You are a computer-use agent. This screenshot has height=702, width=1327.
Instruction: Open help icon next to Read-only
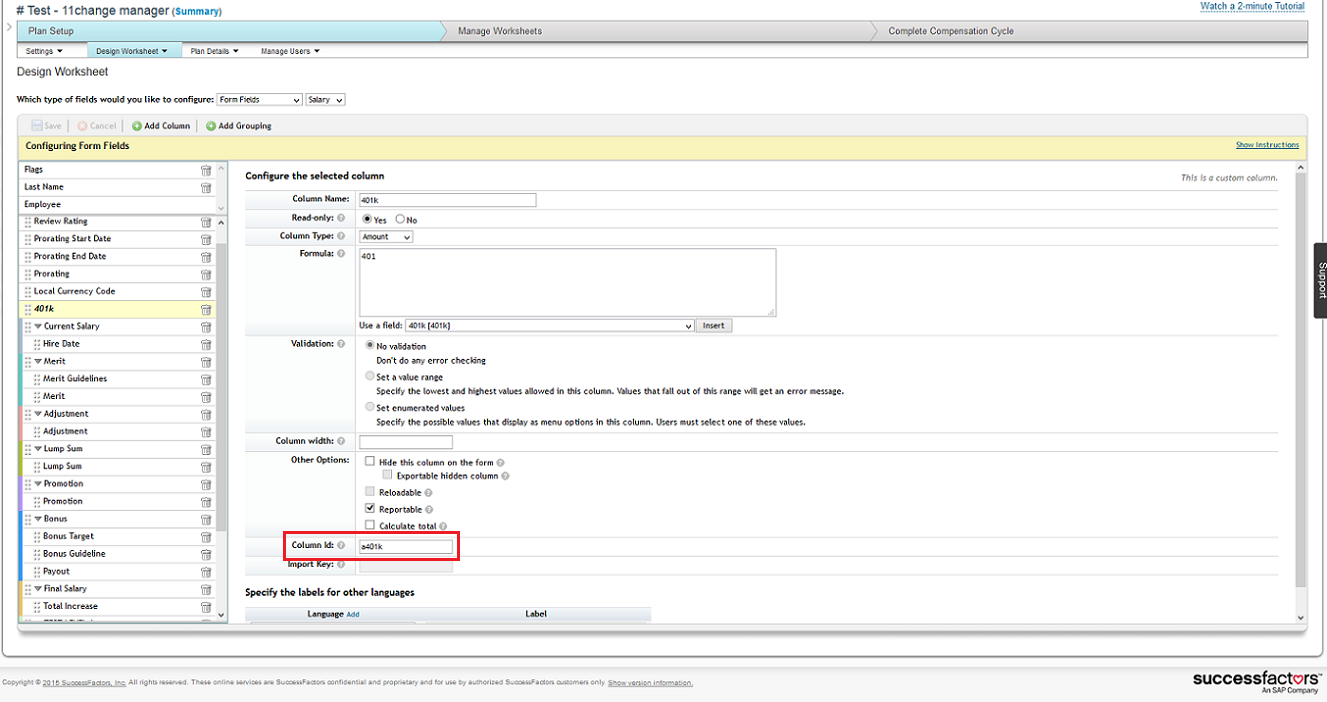341,218
